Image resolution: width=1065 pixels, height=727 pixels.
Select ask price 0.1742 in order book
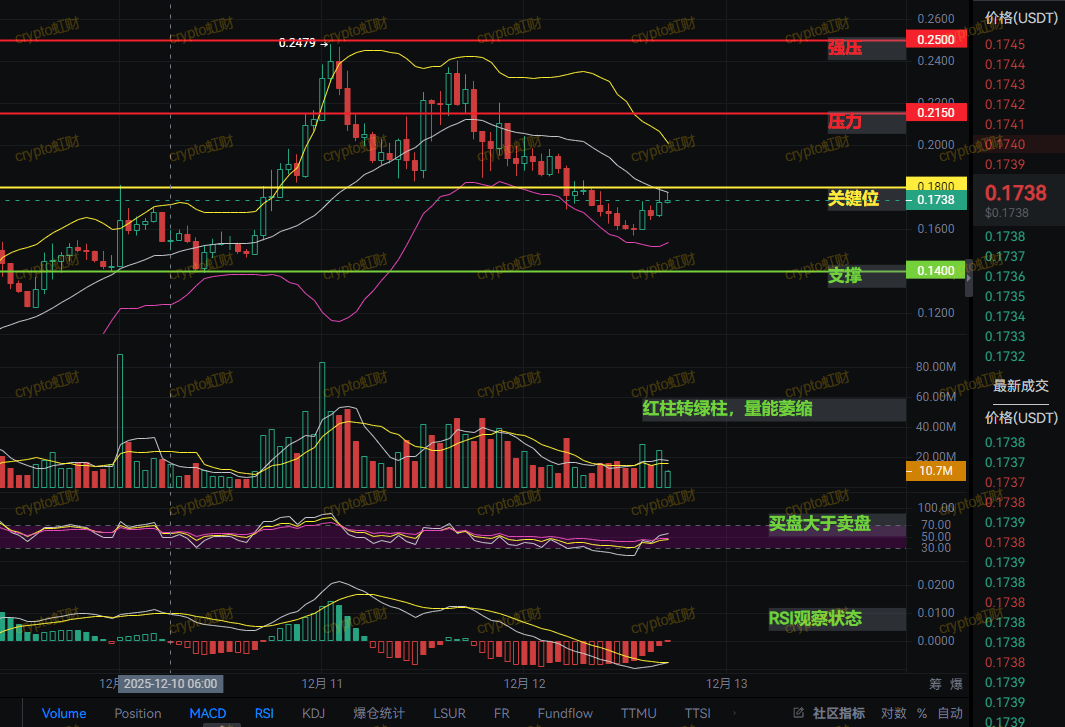tap(1005, 105)
